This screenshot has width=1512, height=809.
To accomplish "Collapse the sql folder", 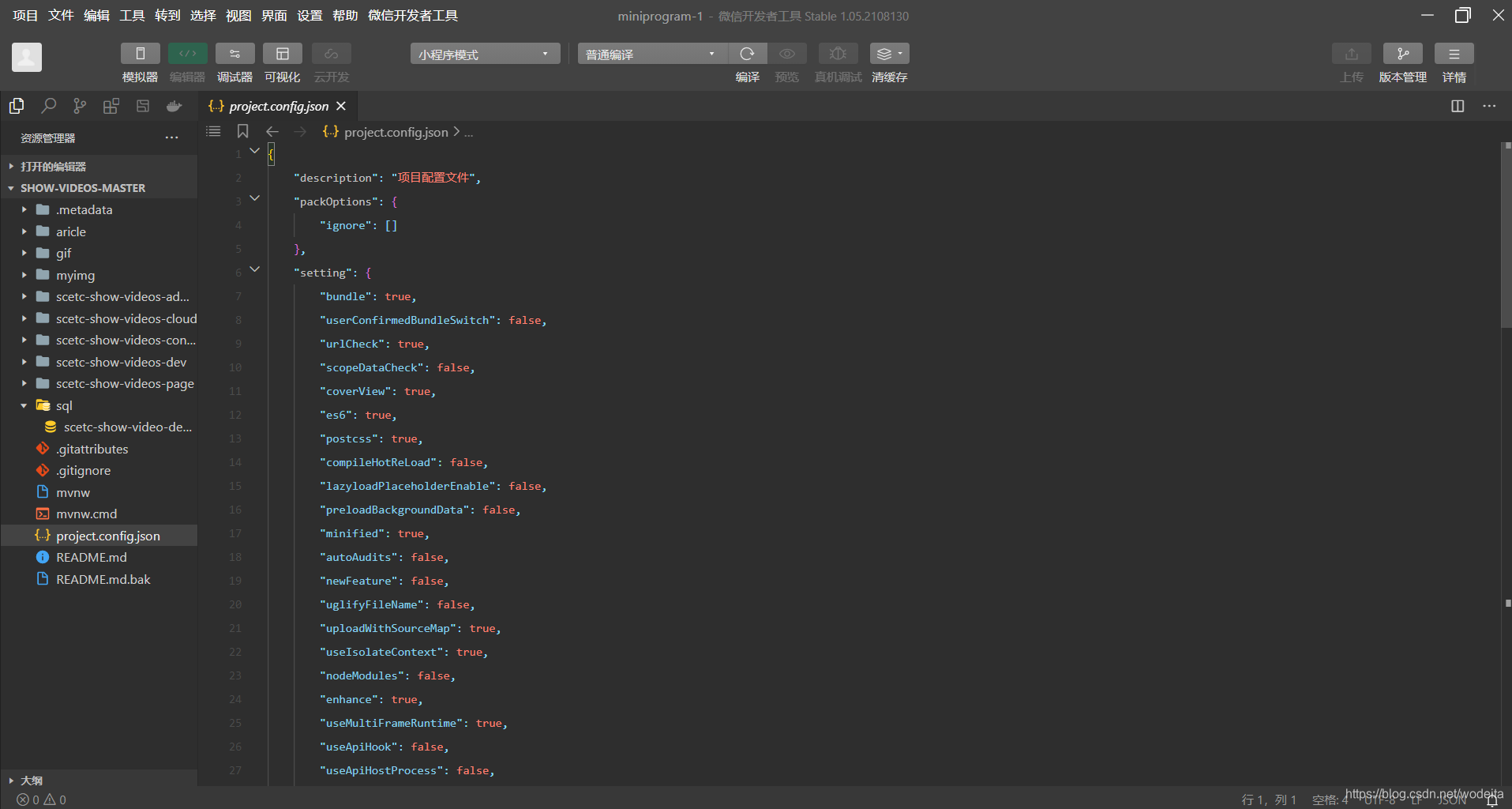I will tap(99, 405).
